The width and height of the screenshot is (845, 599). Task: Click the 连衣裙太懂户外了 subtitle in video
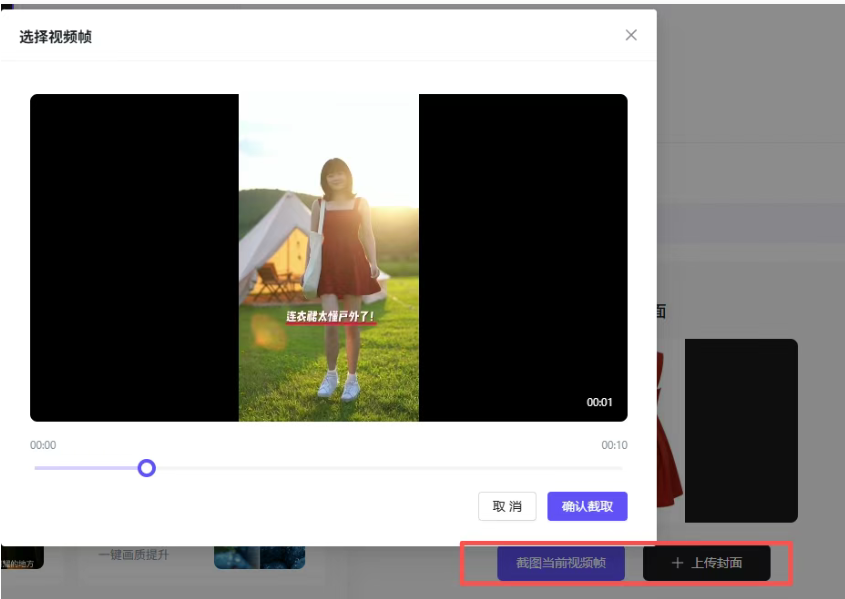(329, 317)
